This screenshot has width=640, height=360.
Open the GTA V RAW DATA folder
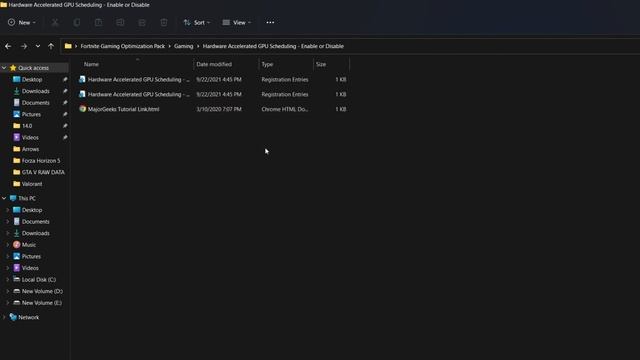(43, 172)
